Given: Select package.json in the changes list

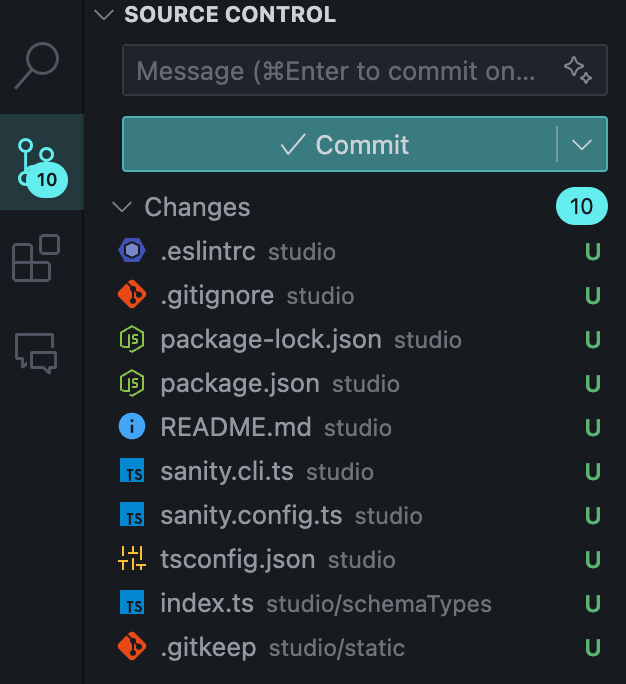Looking at the screenshot, I should click(x=240, y=384).
